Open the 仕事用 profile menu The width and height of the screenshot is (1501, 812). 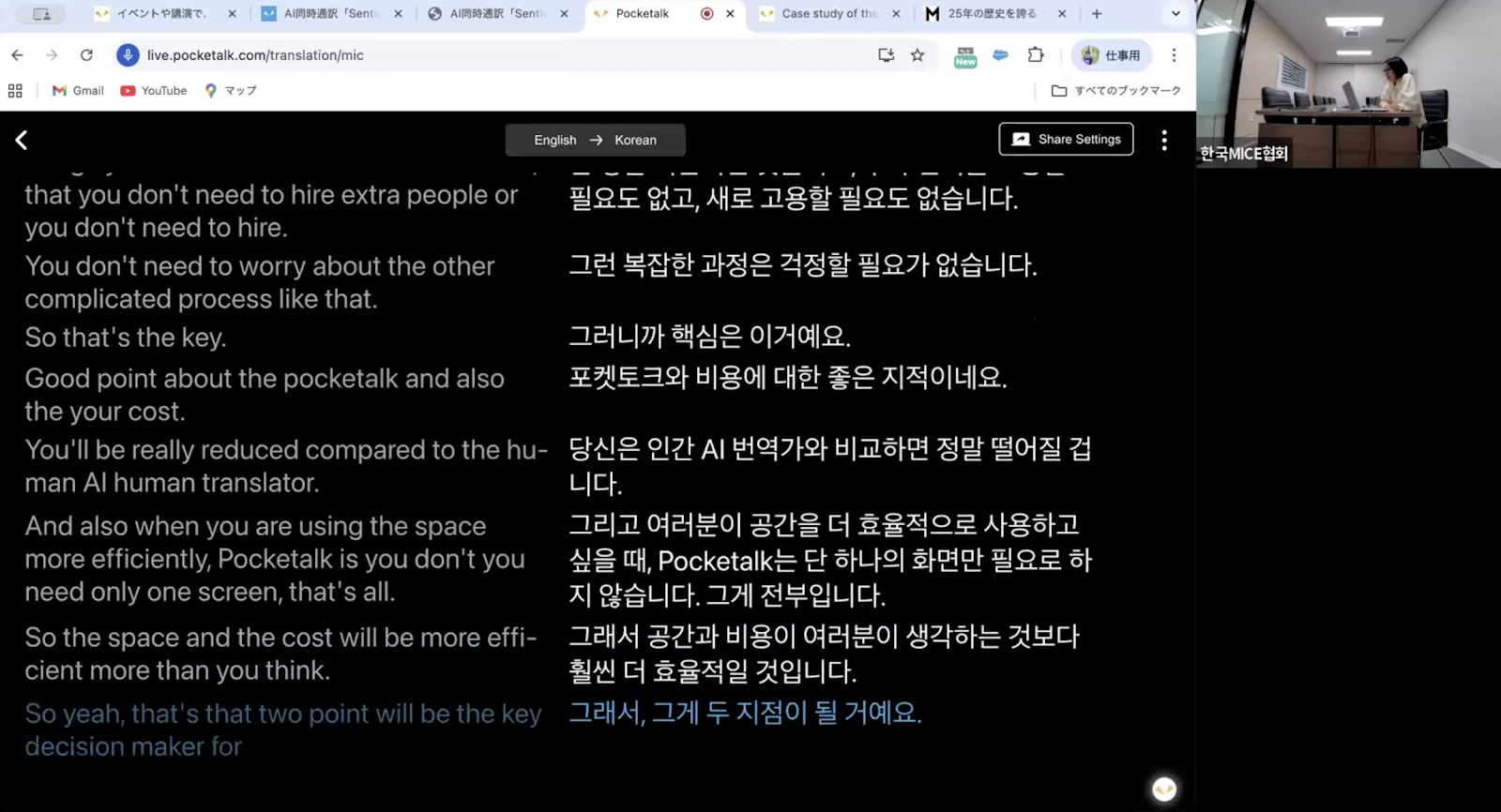coord(1112,55)
